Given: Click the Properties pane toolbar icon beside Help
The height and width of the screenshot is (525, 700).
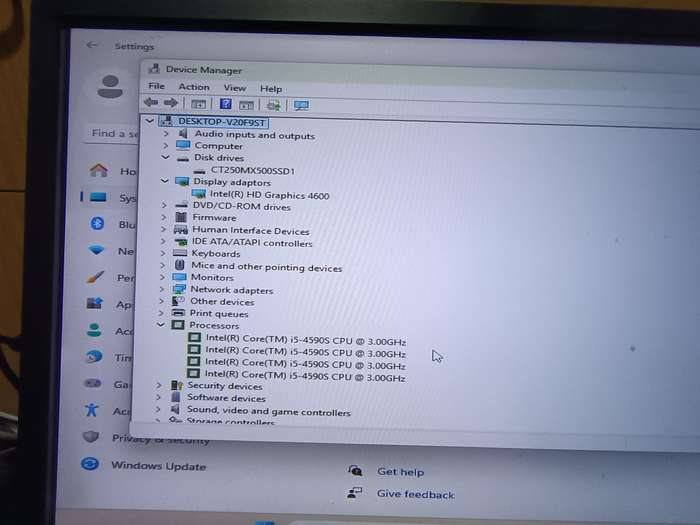Looking at the screenshot, I should (x=246, y=105).
